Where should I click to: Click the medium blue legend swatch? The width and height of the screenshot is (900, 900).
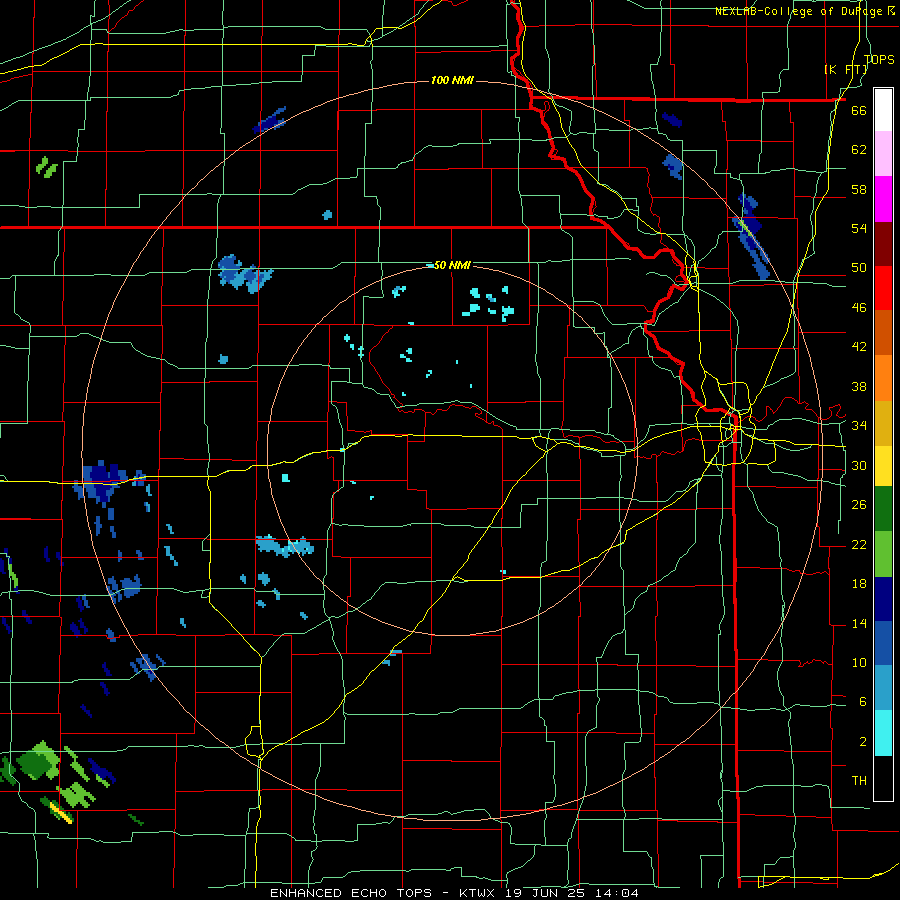click(x=883, y=643)
